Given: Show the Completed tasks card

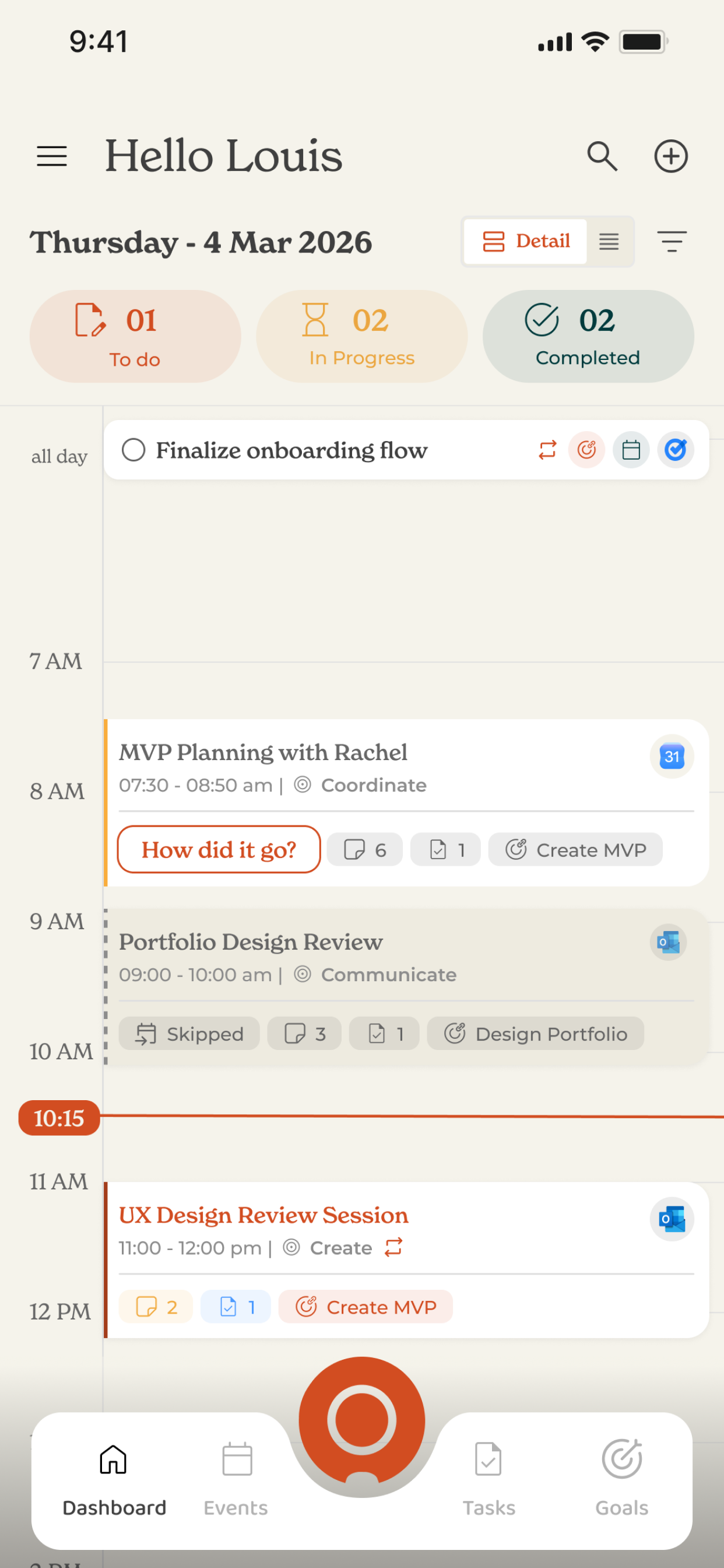Looking at the screenshot, I should [x=588, y=336].
